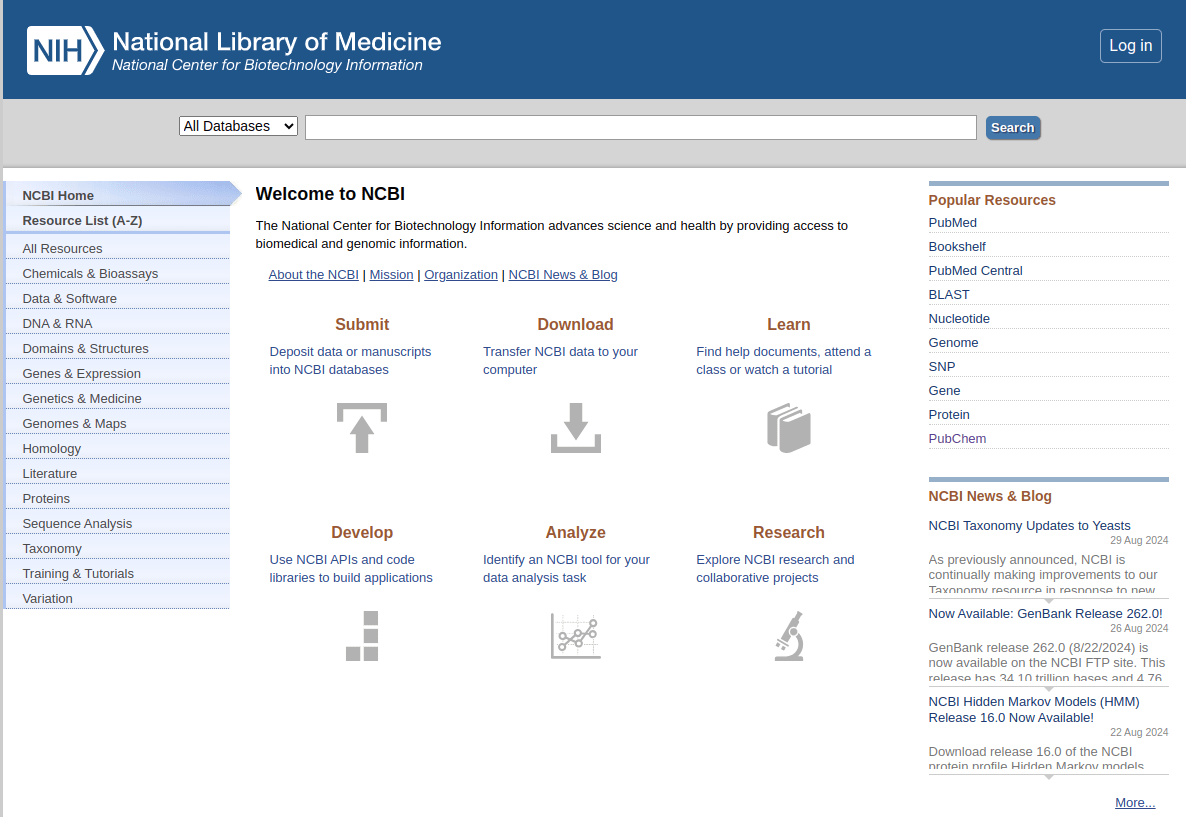
Task: Click the Download tray arrow icon
Action: 576,428
